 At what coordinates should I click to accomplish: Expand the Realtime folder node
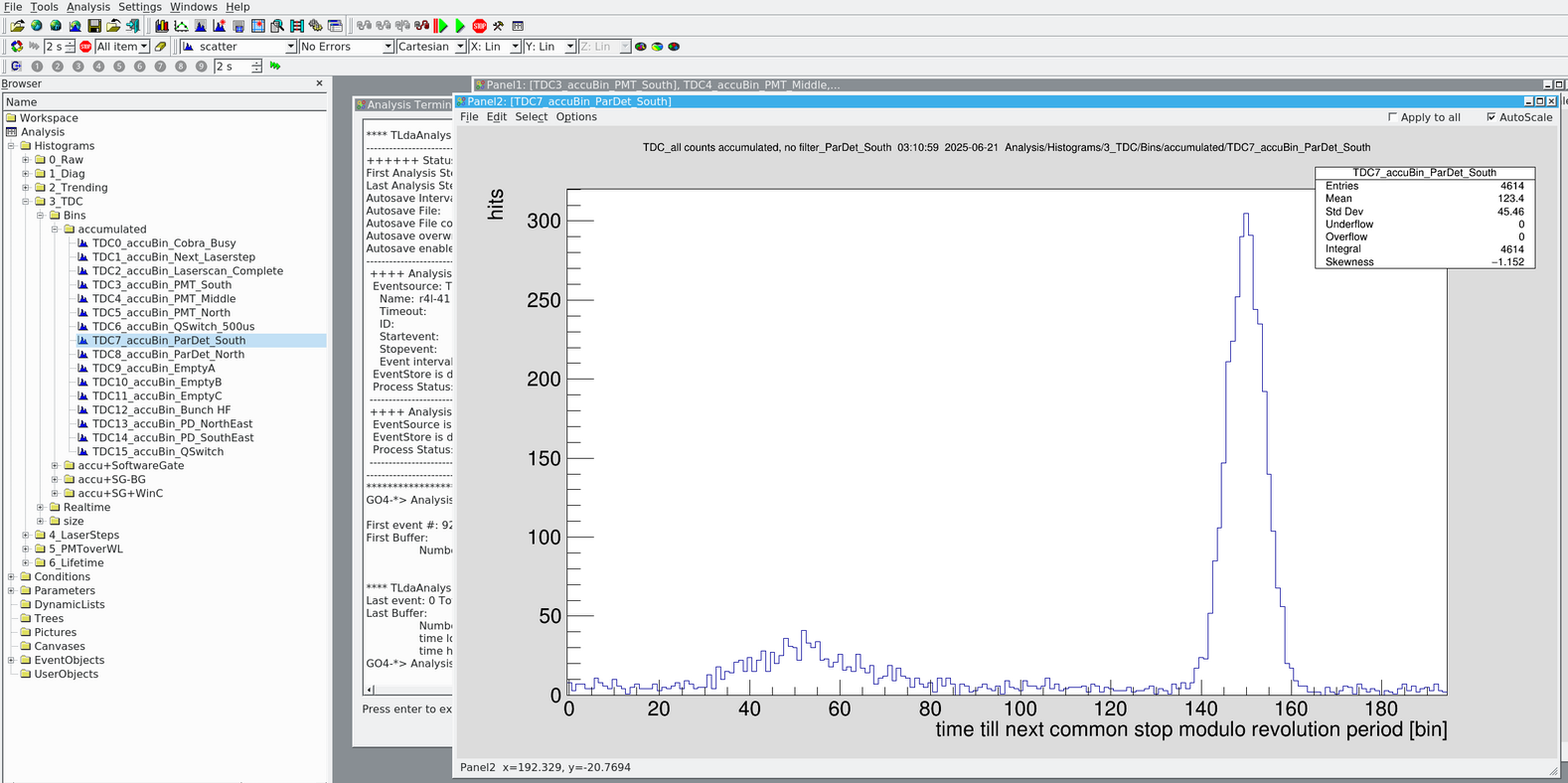tap(41, 508)
